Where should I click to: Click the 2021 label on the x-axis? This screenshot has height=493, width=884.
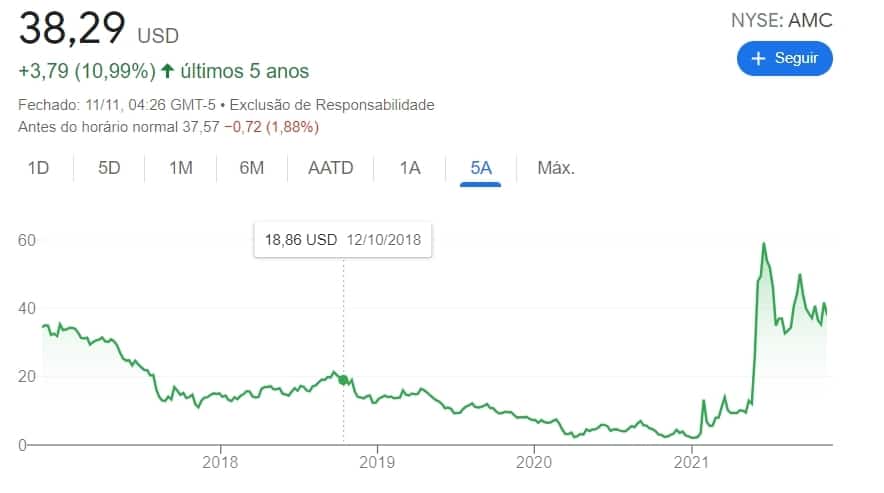tap(692, 463)
